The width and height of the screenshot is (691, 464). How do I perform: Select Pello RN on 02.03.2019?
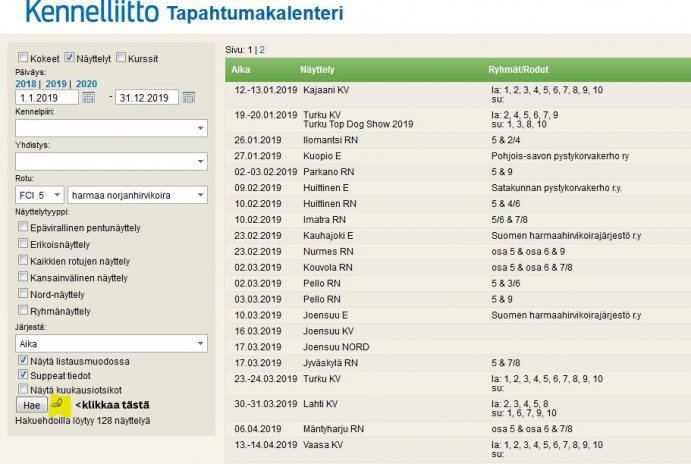coord(322,283)
